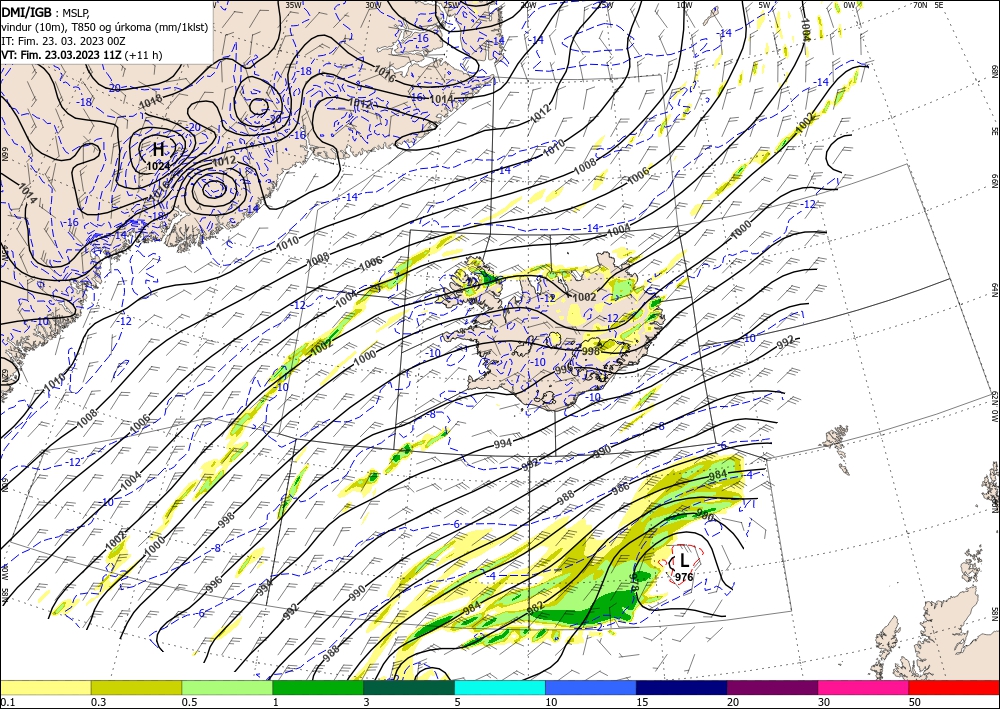Viewport: 1000px width, 709px height.
Task: Click legend value 15 on the scale
Action: (642, 702)
